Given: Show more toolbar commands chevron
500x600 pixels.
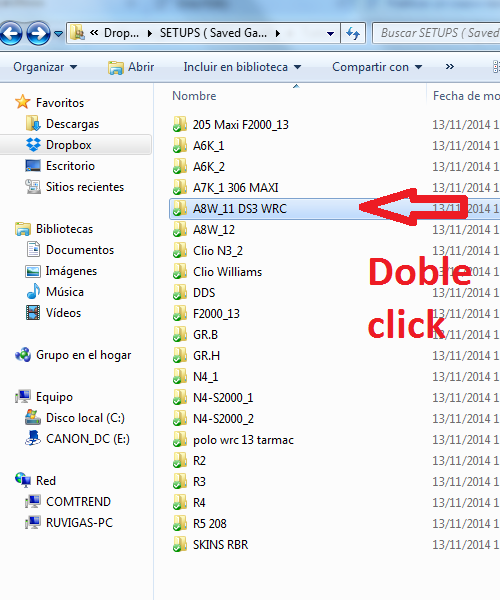Looking at the screenshot, I should click(450, 67).
